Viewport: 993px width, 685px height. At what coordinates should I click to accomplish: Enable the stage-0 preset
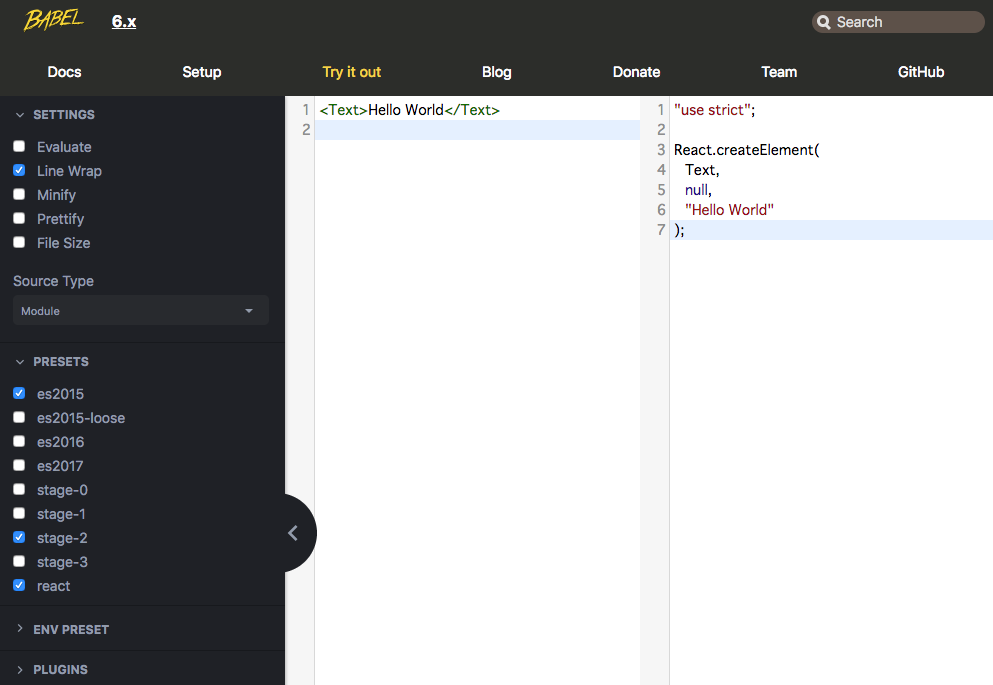click(18, 489)
